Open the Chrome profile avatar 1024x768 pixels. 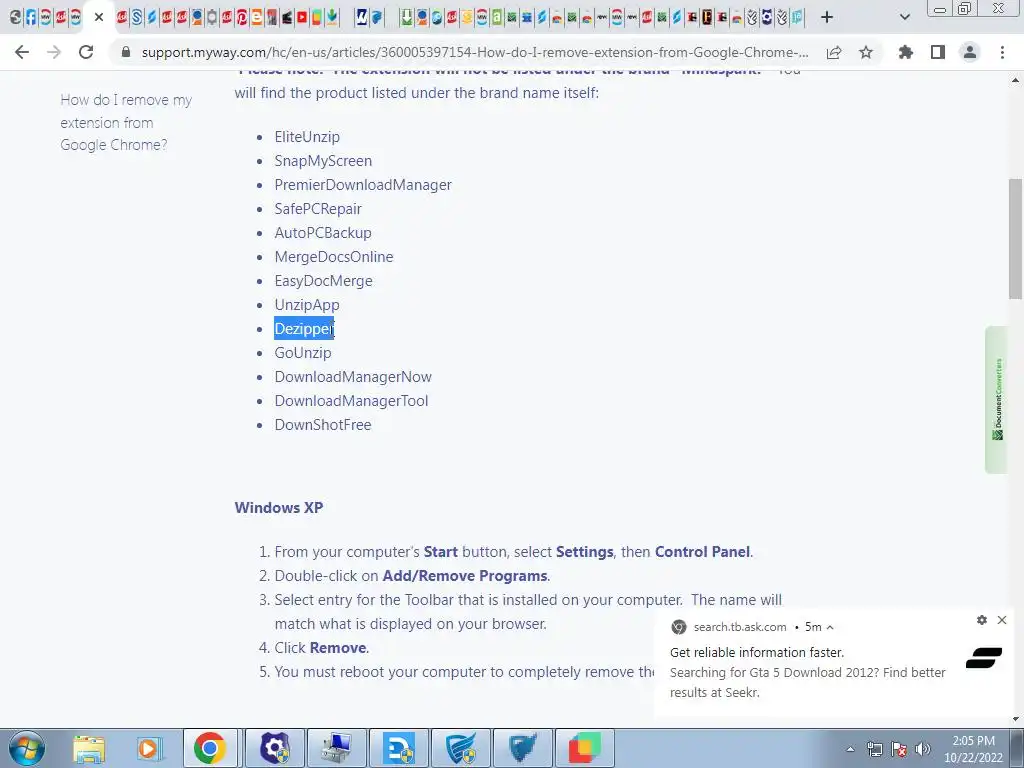pos(970,52)
